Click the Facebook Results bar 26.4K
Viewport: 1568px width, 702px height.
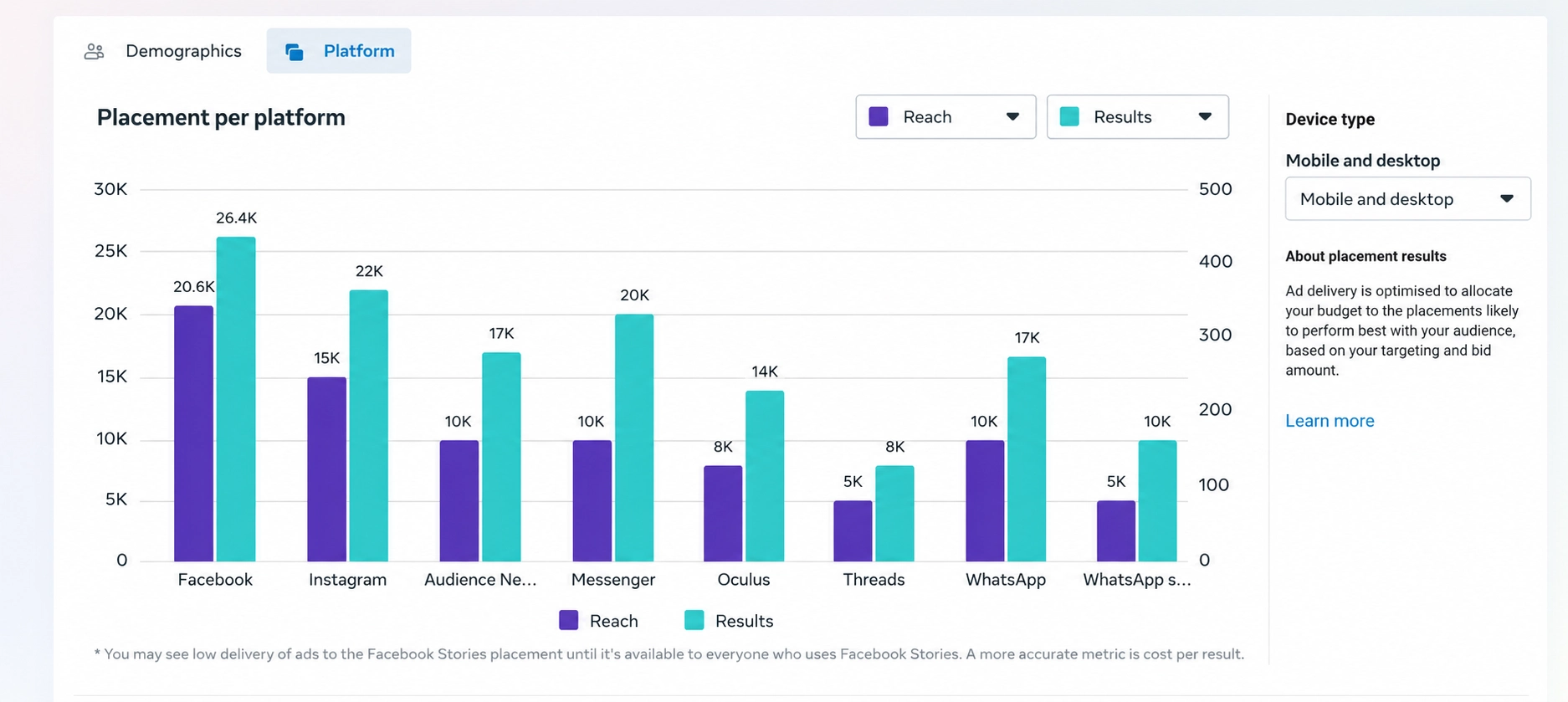tap(236, 399)
